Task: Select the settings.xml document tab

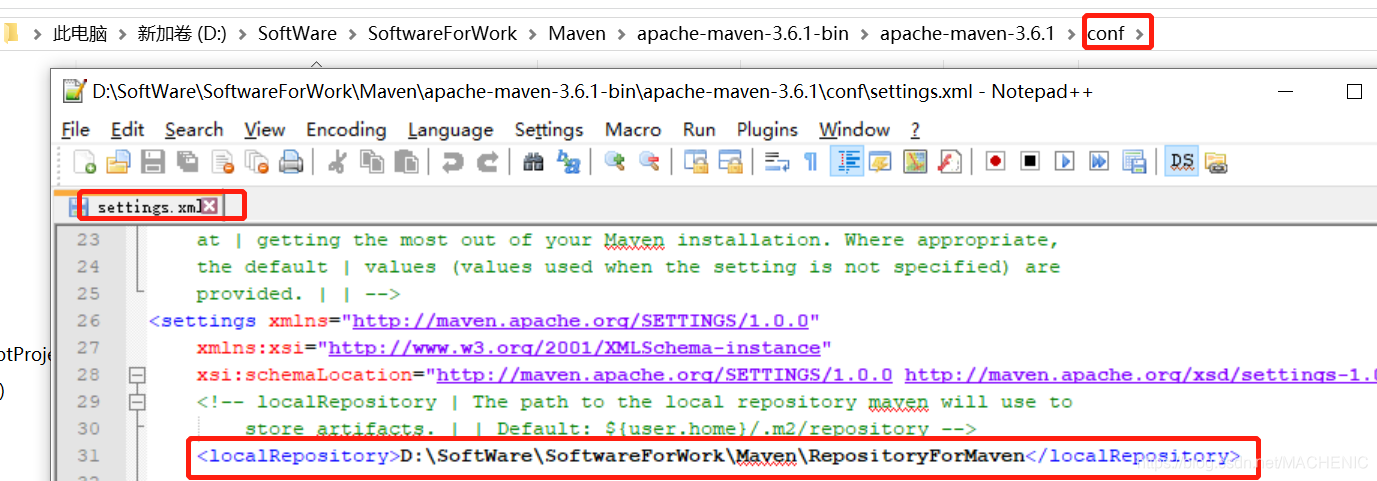Action: (142, 207)
